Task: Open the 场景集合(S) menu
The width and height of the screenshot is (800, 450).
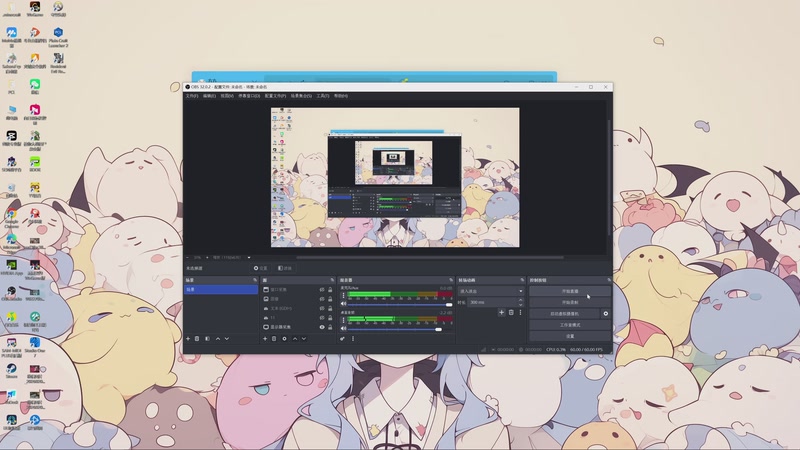Action: coord(301,96)
